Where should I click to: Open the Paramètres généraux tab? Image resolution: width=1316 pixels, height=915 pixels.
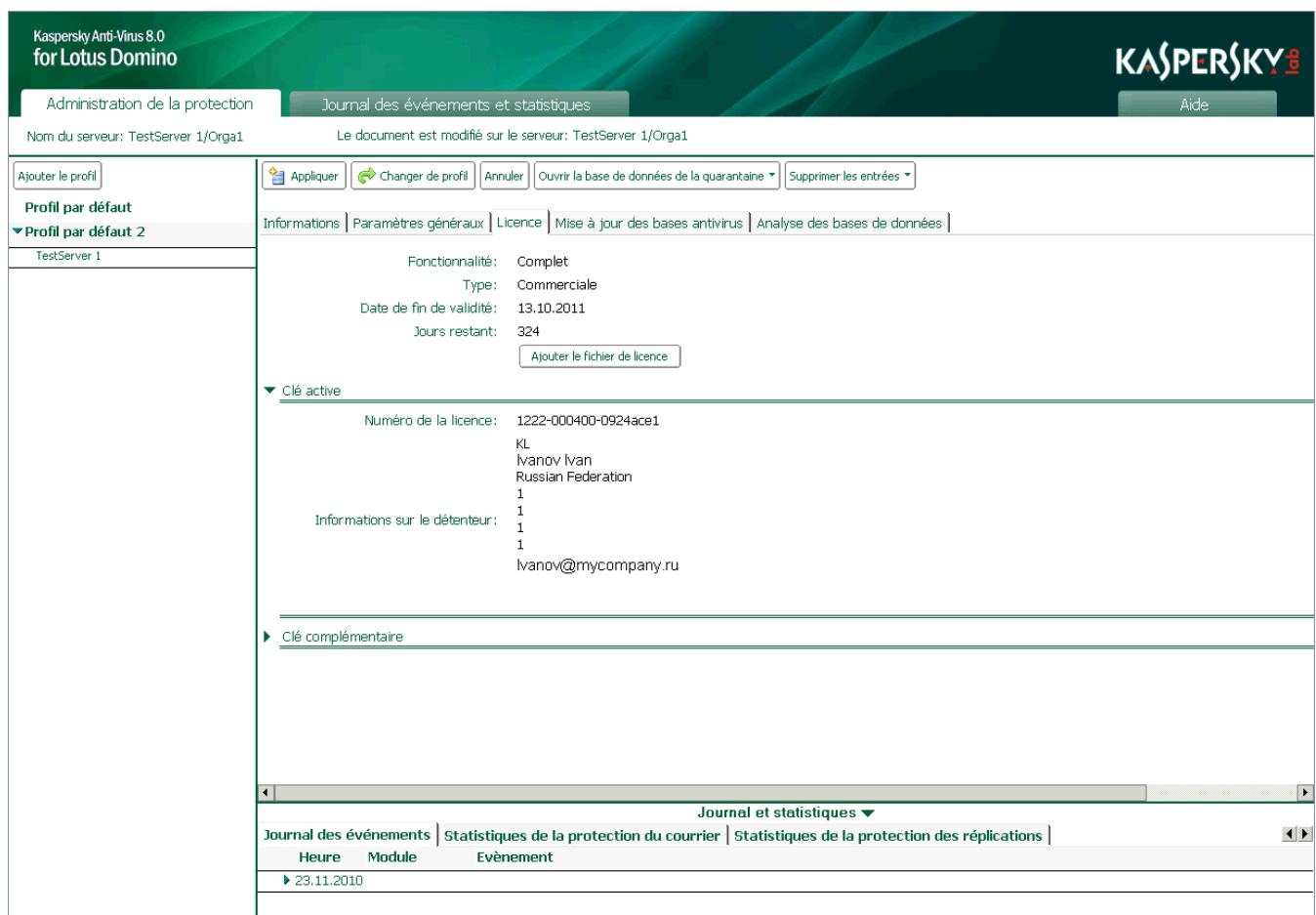pos(418,223)
